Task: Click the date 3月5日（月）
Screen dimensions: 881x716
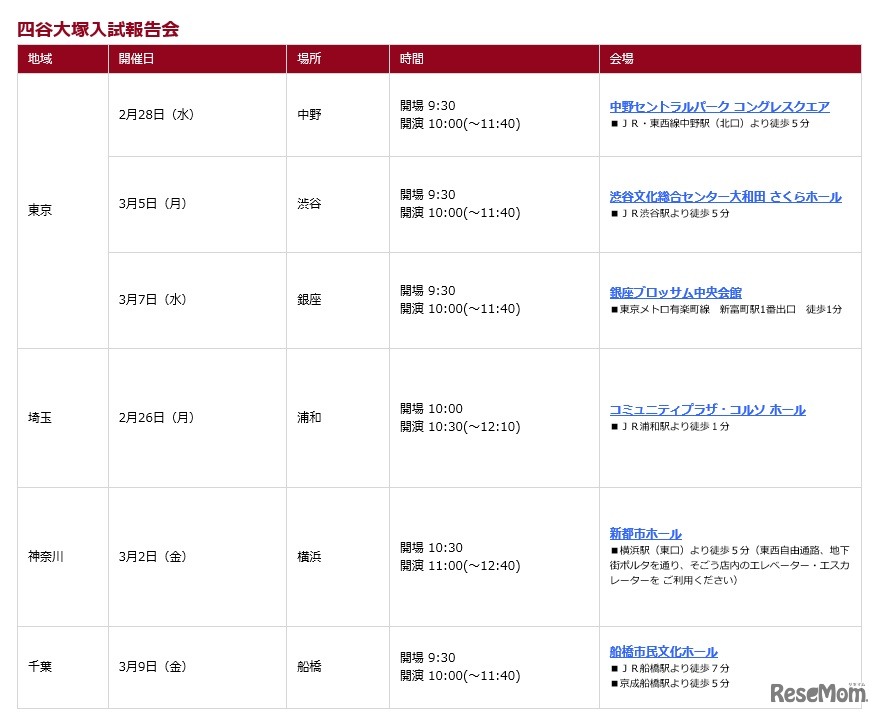Action: [152, 203]
